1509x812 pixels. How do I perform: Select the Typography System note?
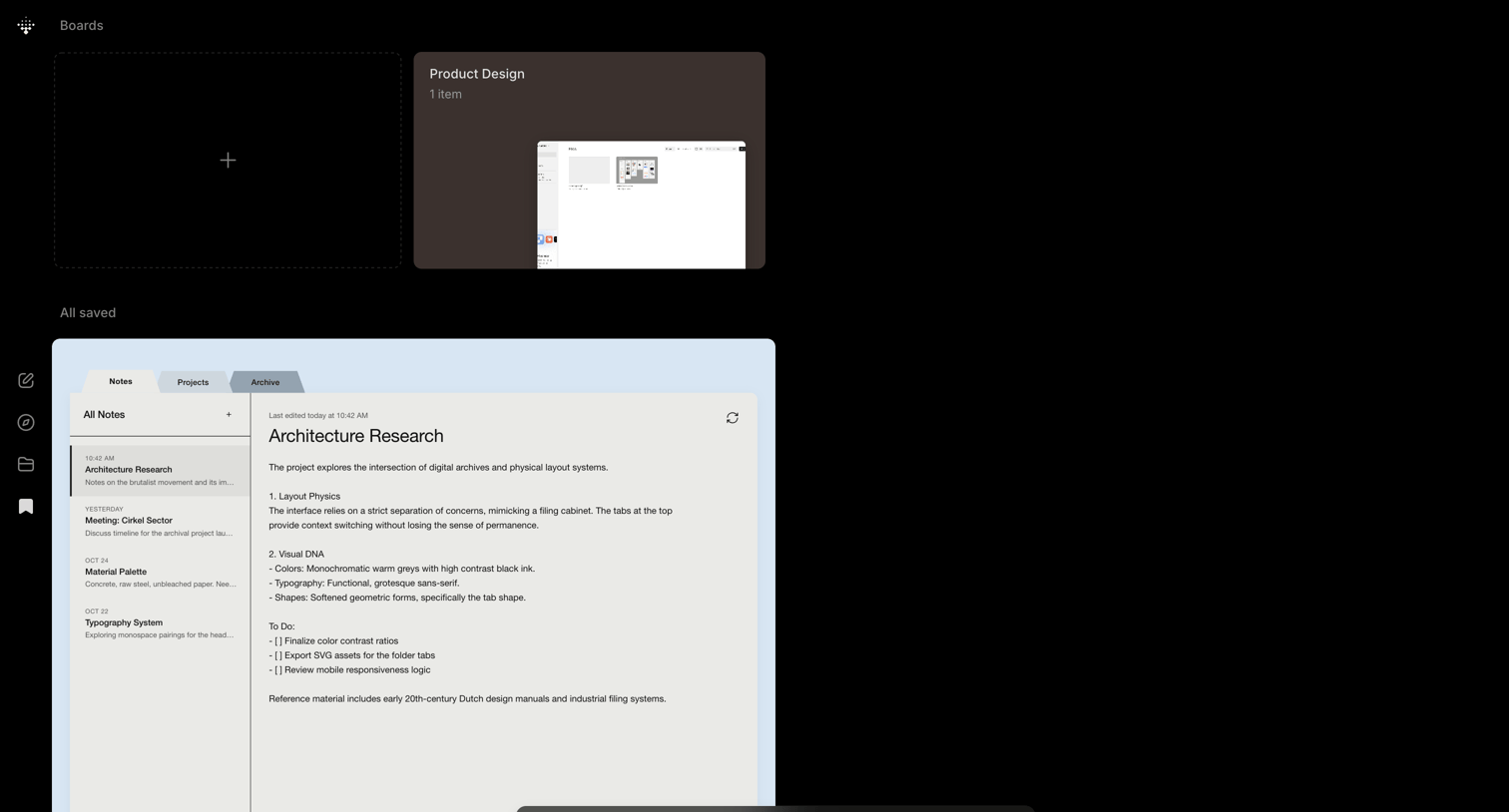160,623
